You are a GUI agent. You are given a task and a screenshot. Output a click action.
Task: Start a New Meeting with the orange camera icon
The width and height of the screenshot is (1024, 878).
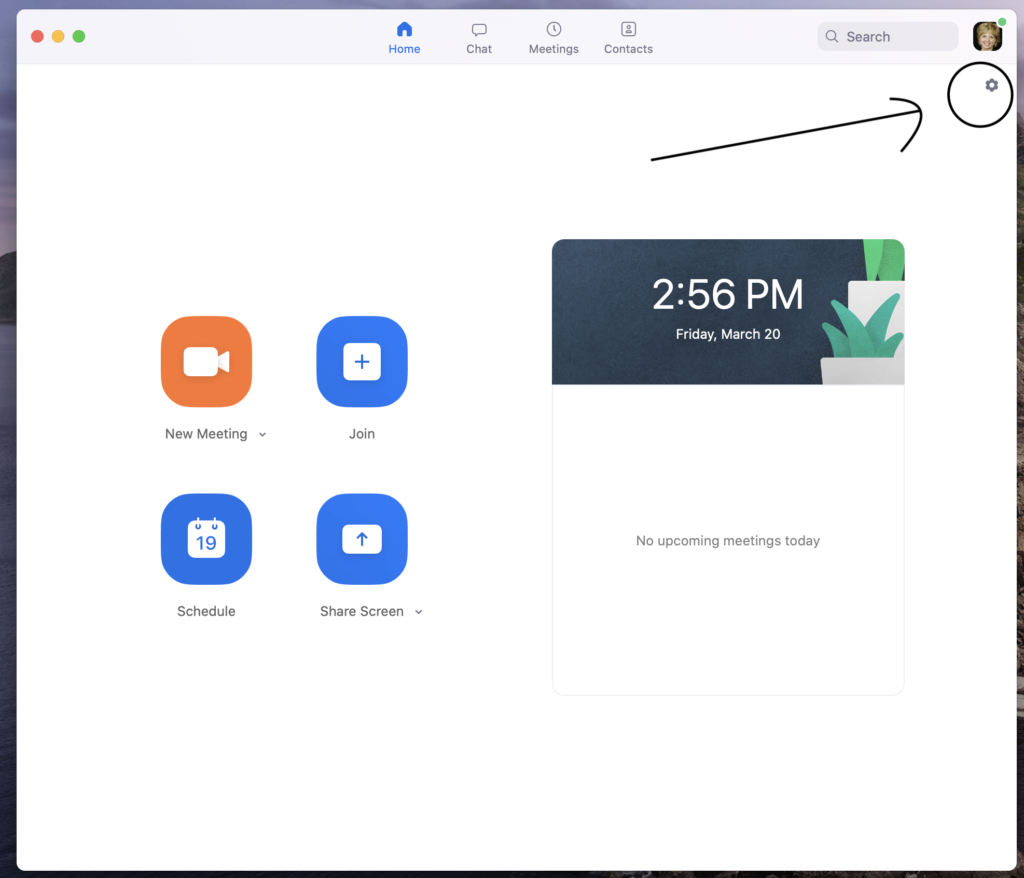206,361
